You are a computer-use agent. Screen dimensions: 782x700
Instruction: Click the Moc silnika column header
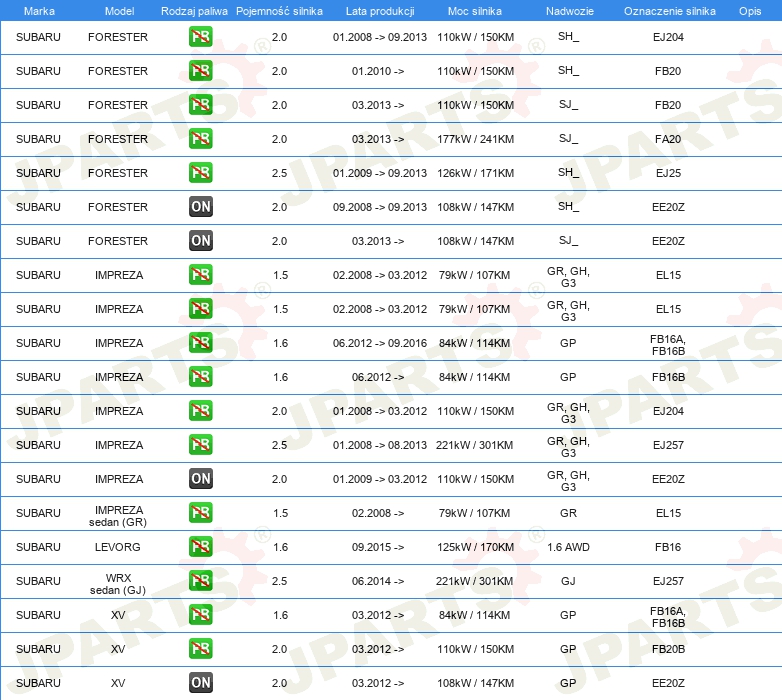[x=475, y=11]
